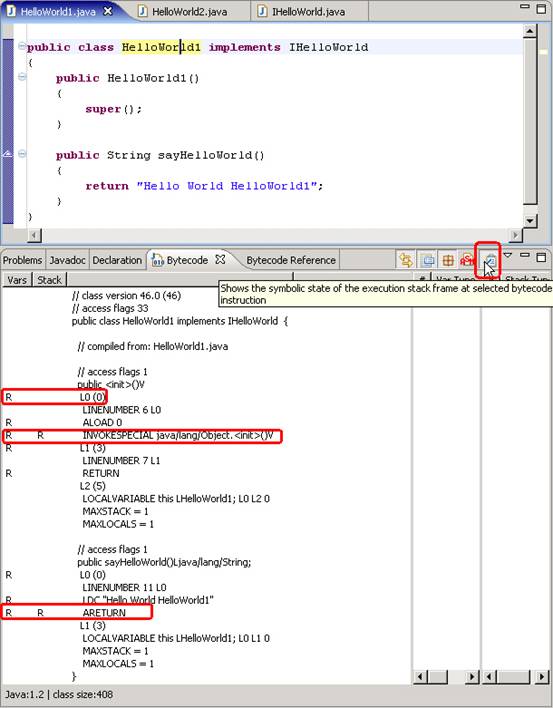Maximize the editor area
Viewport: 553px width, 708px height.
point(541,8)
